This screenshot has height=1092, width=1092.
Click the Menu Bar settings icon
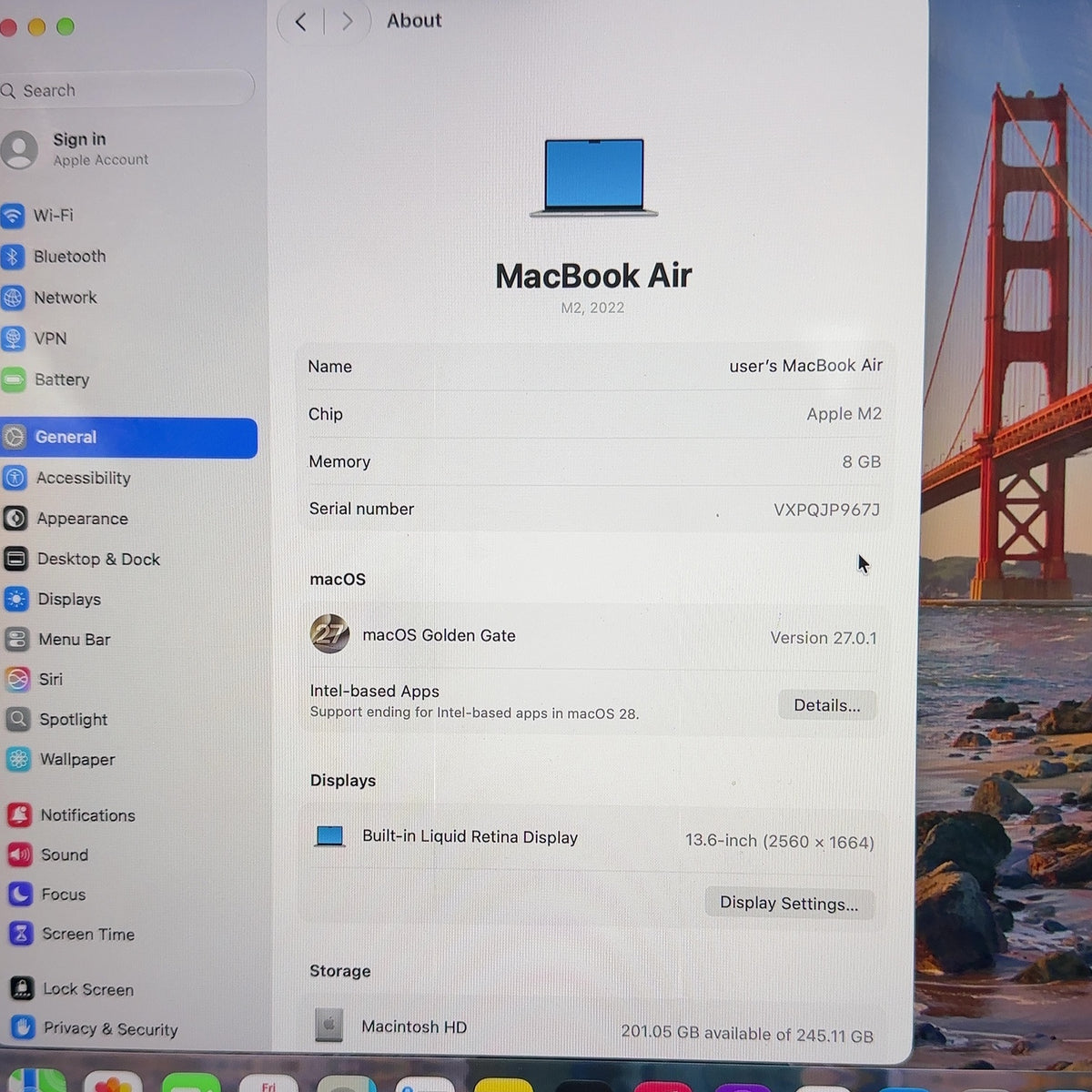point(17,639)
